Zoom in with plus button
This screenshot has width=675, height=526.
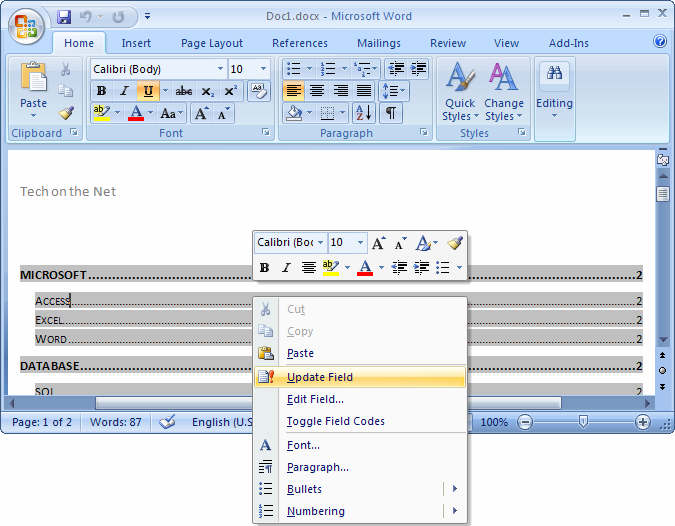[x=643, y=422]
